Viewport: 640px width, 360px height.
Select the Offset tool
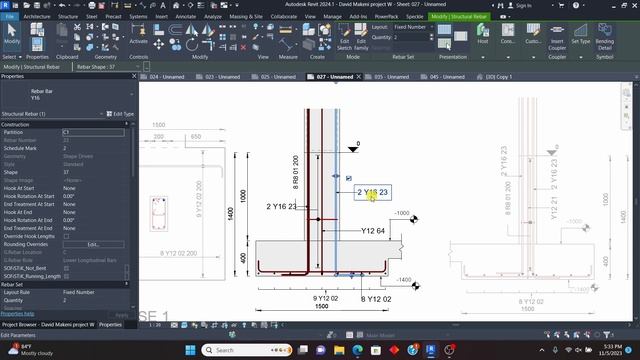pos(175,29)
